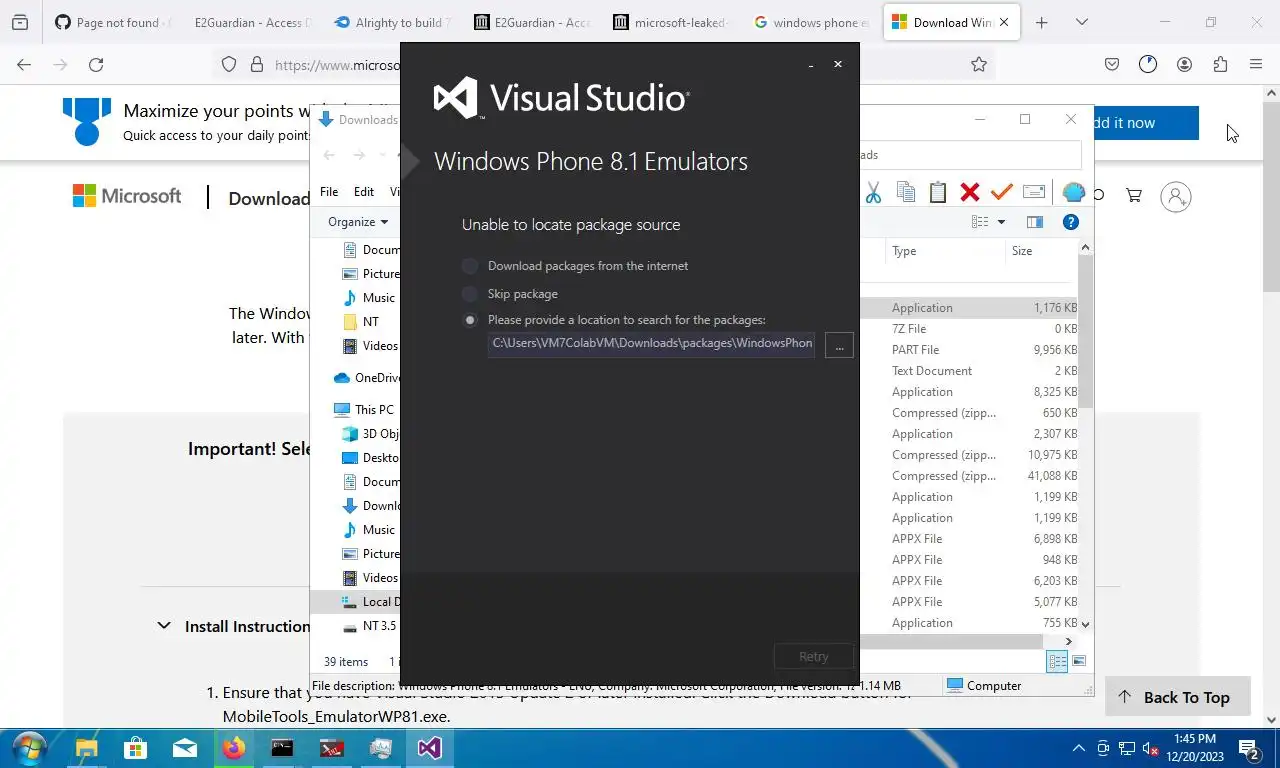
Task: Open the Microsoft shopping cart icon
Action: click(1134, 196)
